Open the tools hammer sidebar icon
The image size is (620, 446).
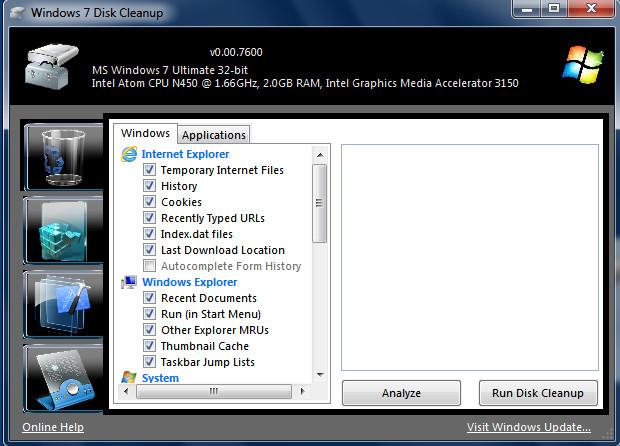point(63,304)
